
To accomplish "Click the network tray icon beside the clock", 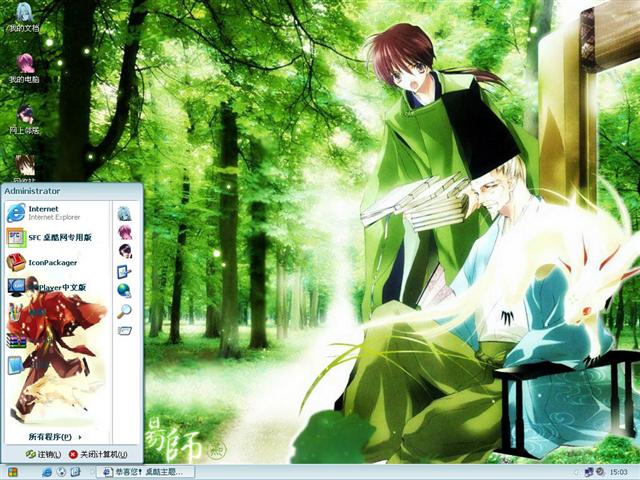I will [x=589, y=472].
